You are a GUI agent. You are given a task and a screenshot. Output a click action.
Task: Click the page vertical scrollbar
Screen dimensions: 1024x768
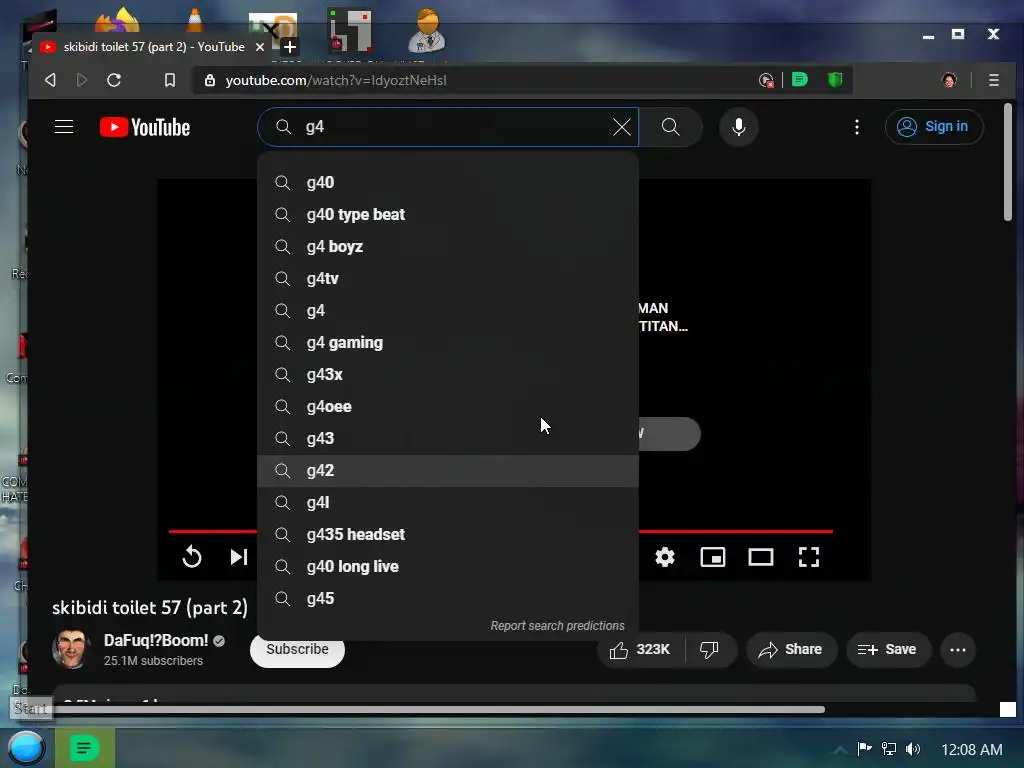[x=1008, y=163]
